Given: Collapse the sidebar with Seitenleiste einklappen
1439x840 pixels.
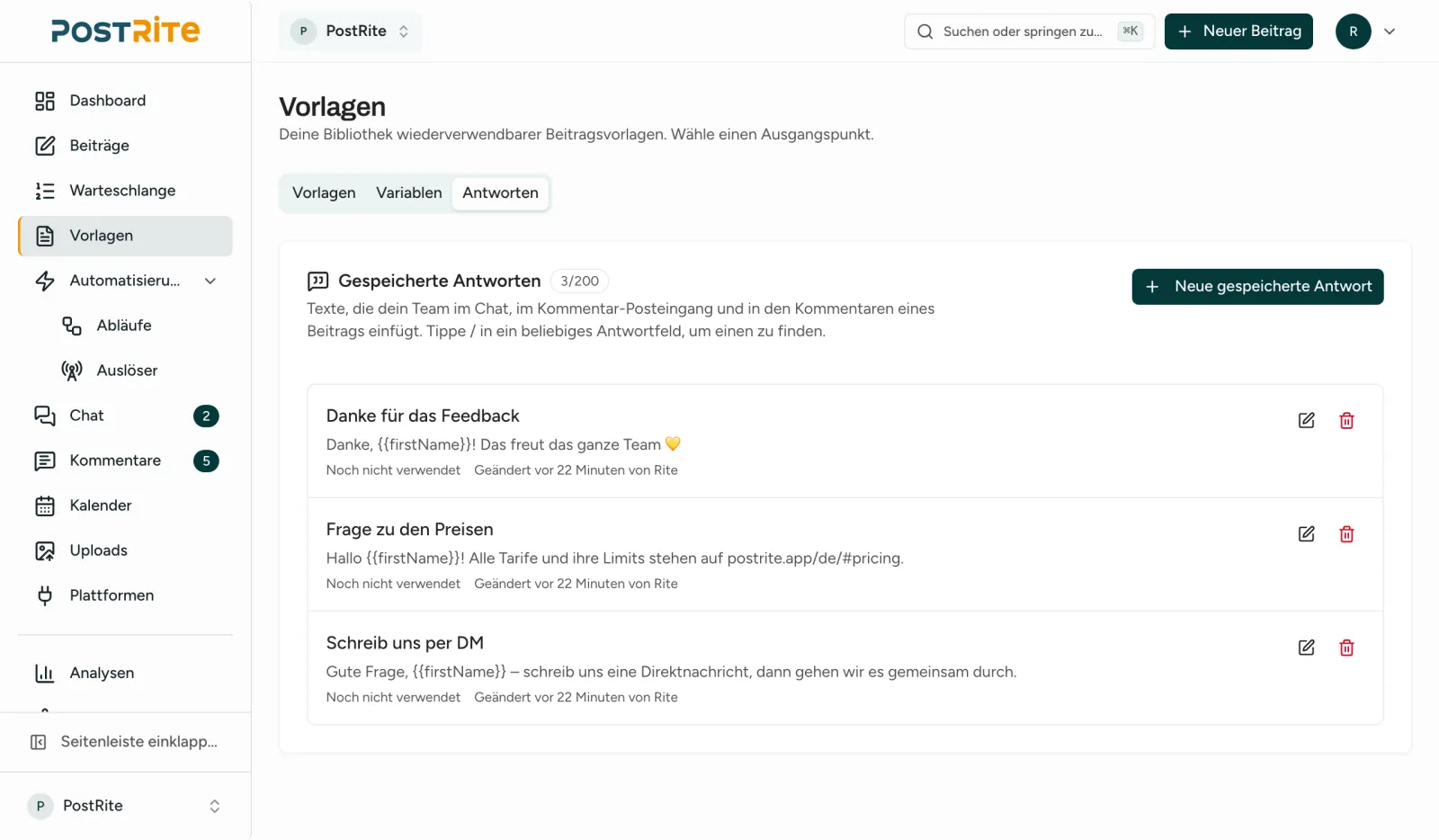Looking at the screenshot, I should click(x=125, y=742).
